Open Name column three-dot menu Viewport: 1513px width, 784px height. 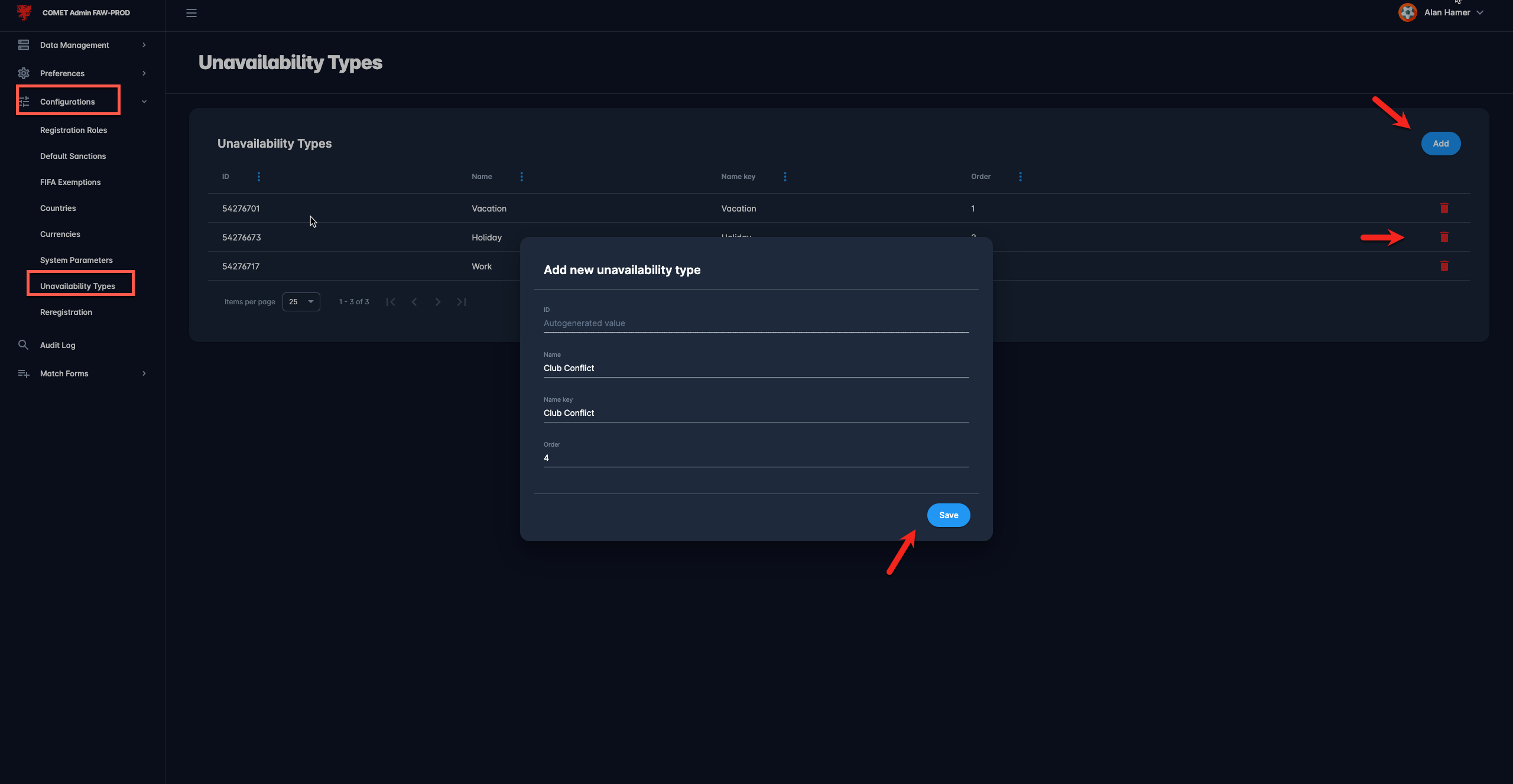(521, 177)
